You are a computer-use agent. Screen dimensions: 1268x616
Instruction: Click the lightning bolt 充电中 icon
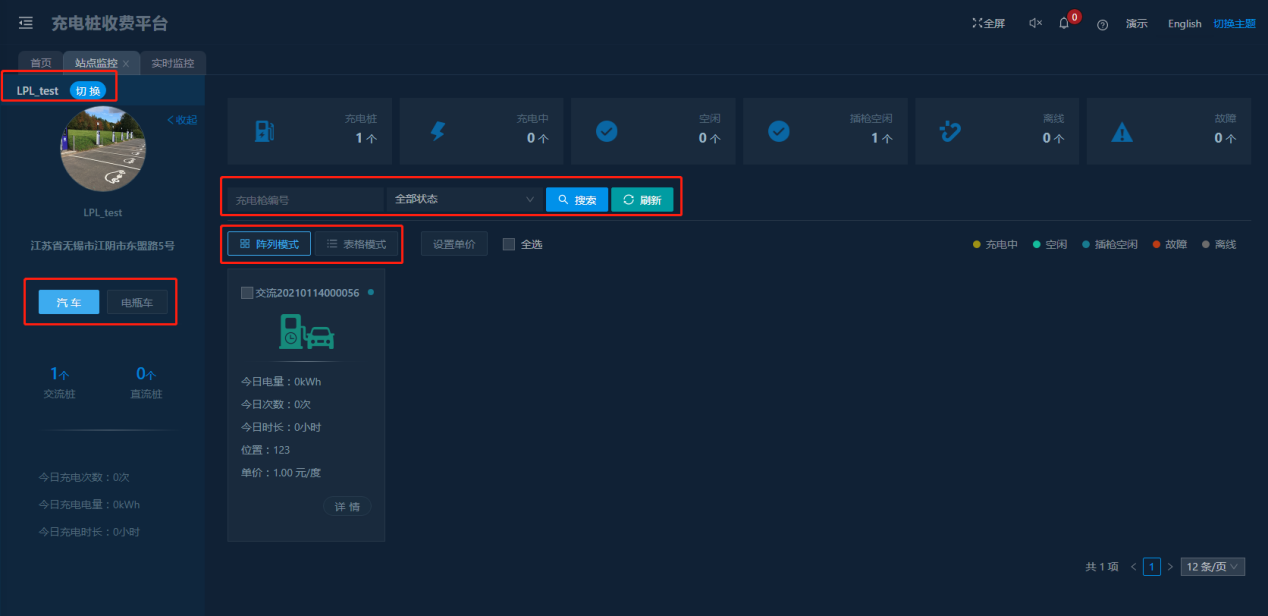coord(437,131)
